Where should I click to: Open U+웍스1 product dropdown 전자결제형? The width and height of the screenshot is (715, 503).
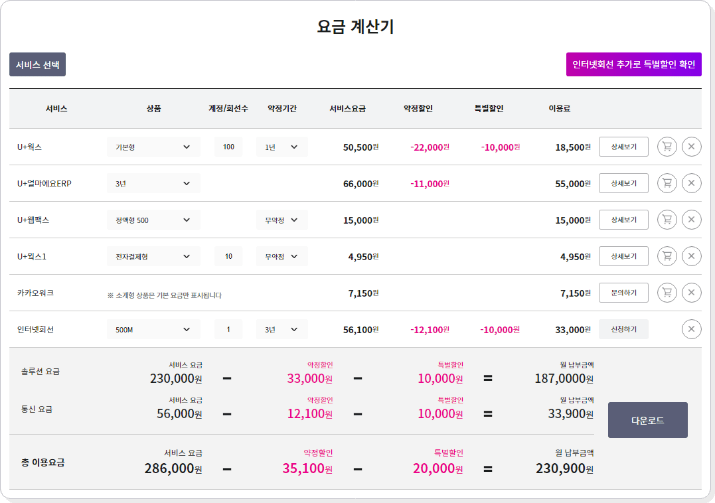[153, 256]
